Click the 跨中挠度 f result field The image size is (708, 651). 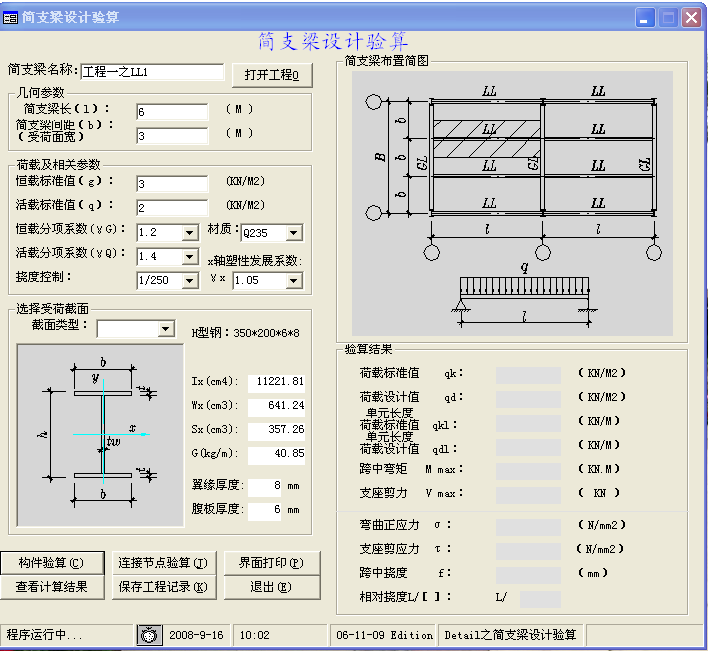point(528,575)
